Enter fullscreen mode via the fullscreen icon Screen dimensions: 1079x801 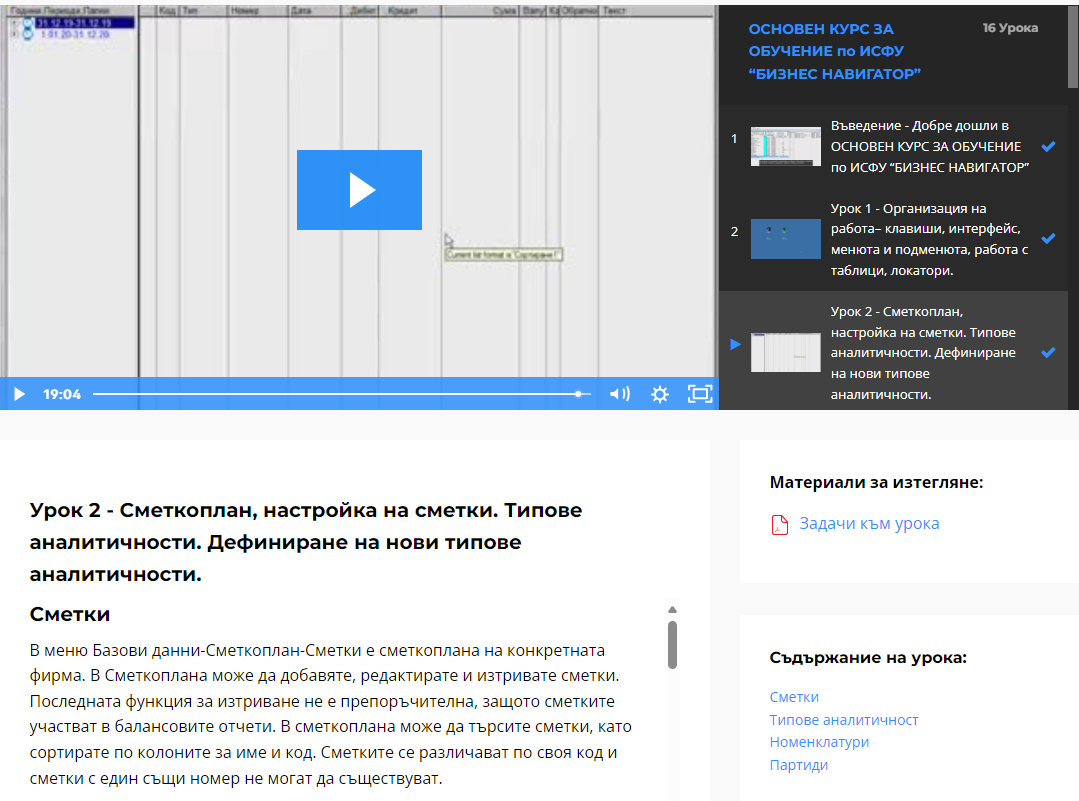pyautogui.click(x=700, y=394)
